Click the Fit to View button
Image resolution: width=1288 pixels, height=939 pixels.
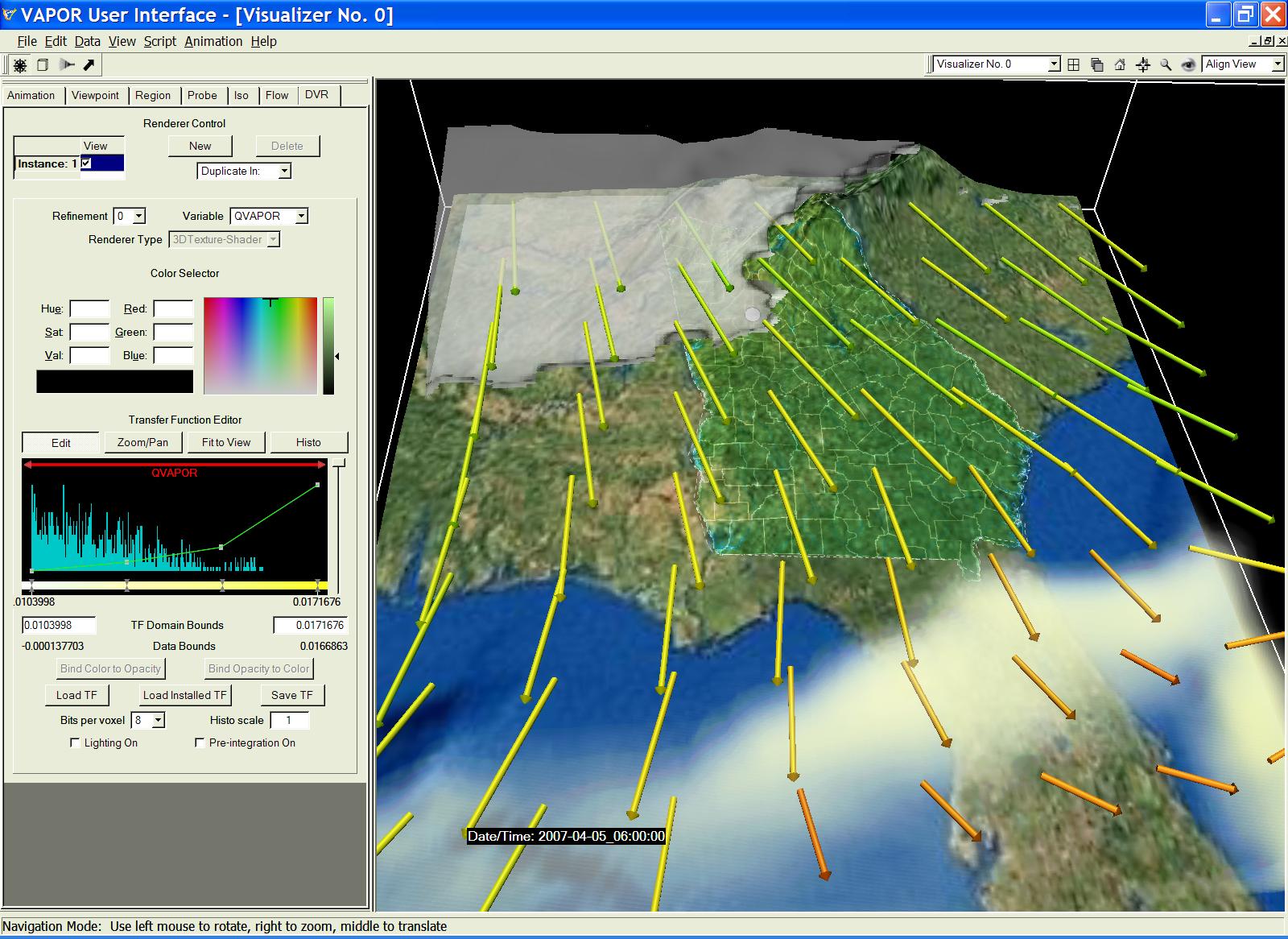tap(226, 442)
